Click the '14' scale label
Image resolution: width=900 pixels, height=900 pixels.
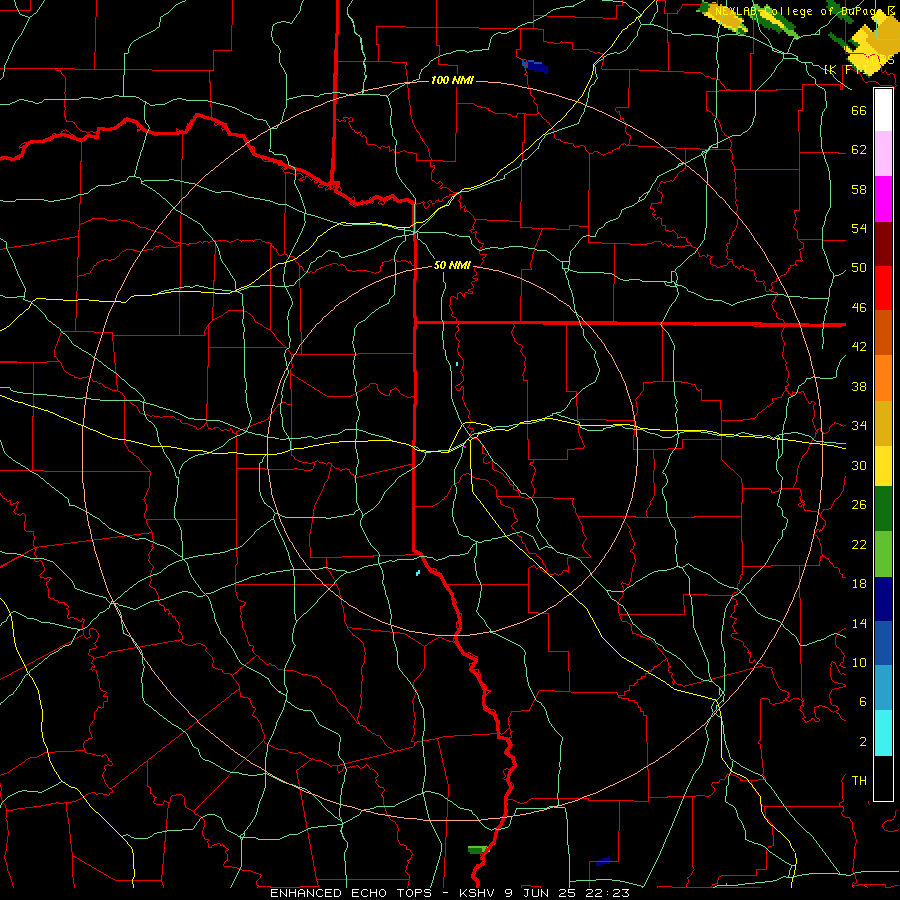coord(859,623)
